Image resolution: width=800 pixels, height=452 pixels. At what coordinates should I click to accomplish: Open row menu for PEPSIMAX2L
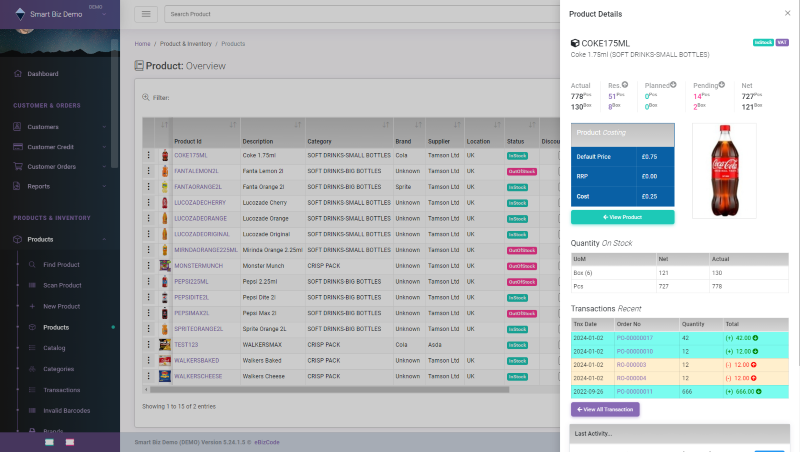pos(148,313)
